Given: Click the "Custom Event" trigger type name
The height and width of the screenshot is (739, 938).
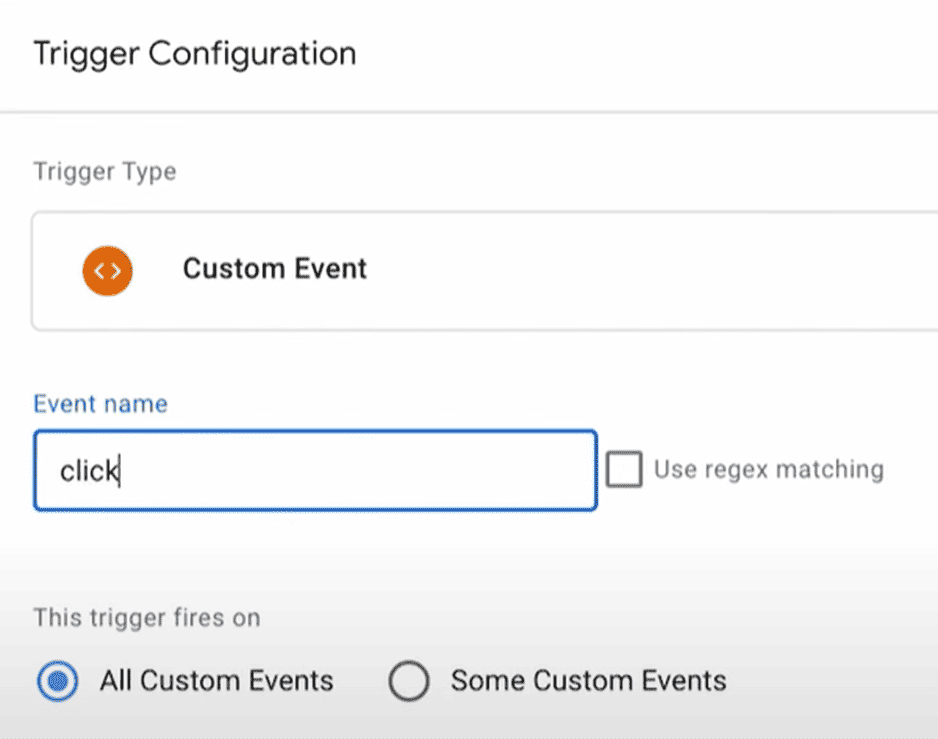Looking at the screenshot, I should tap(274, 269).
